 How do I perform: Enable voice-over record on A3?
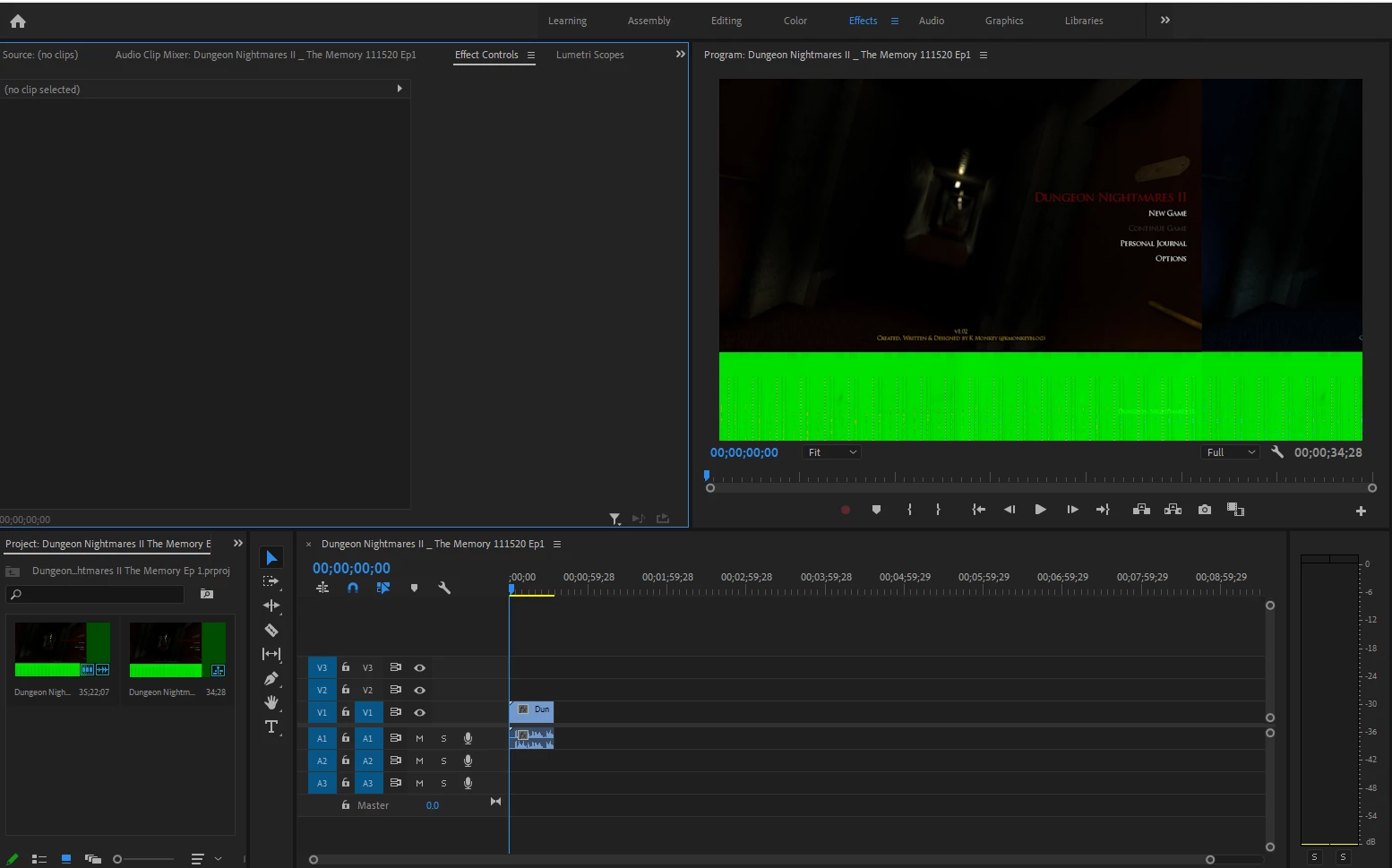click(x=468, y=783)
